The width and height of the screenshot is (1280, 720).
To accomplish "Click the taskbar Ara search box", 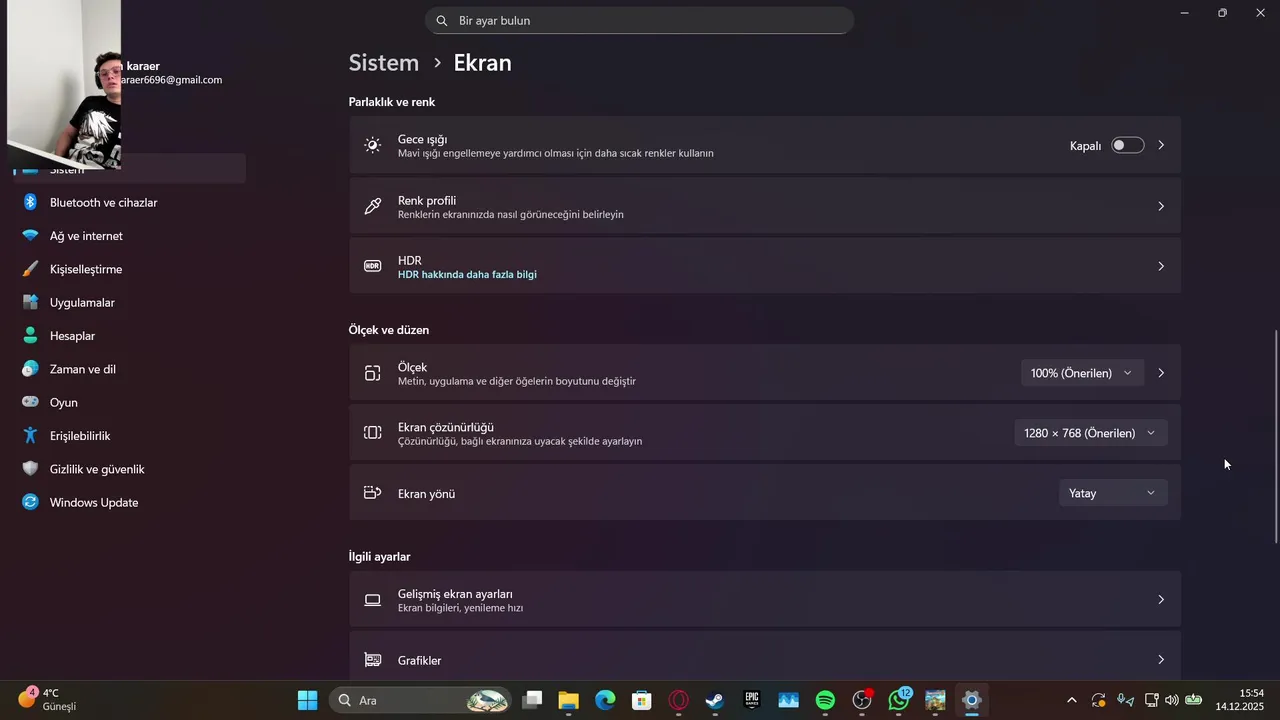I will (x=420, y=700).
